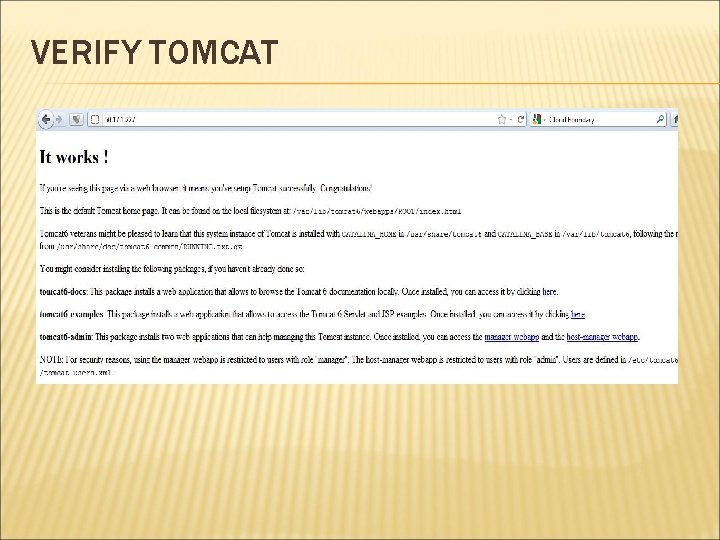Bookmark the page with the star icon
The height and width of the screenshot is (540, 720).
pyautogui.click(x=501, y=120)
